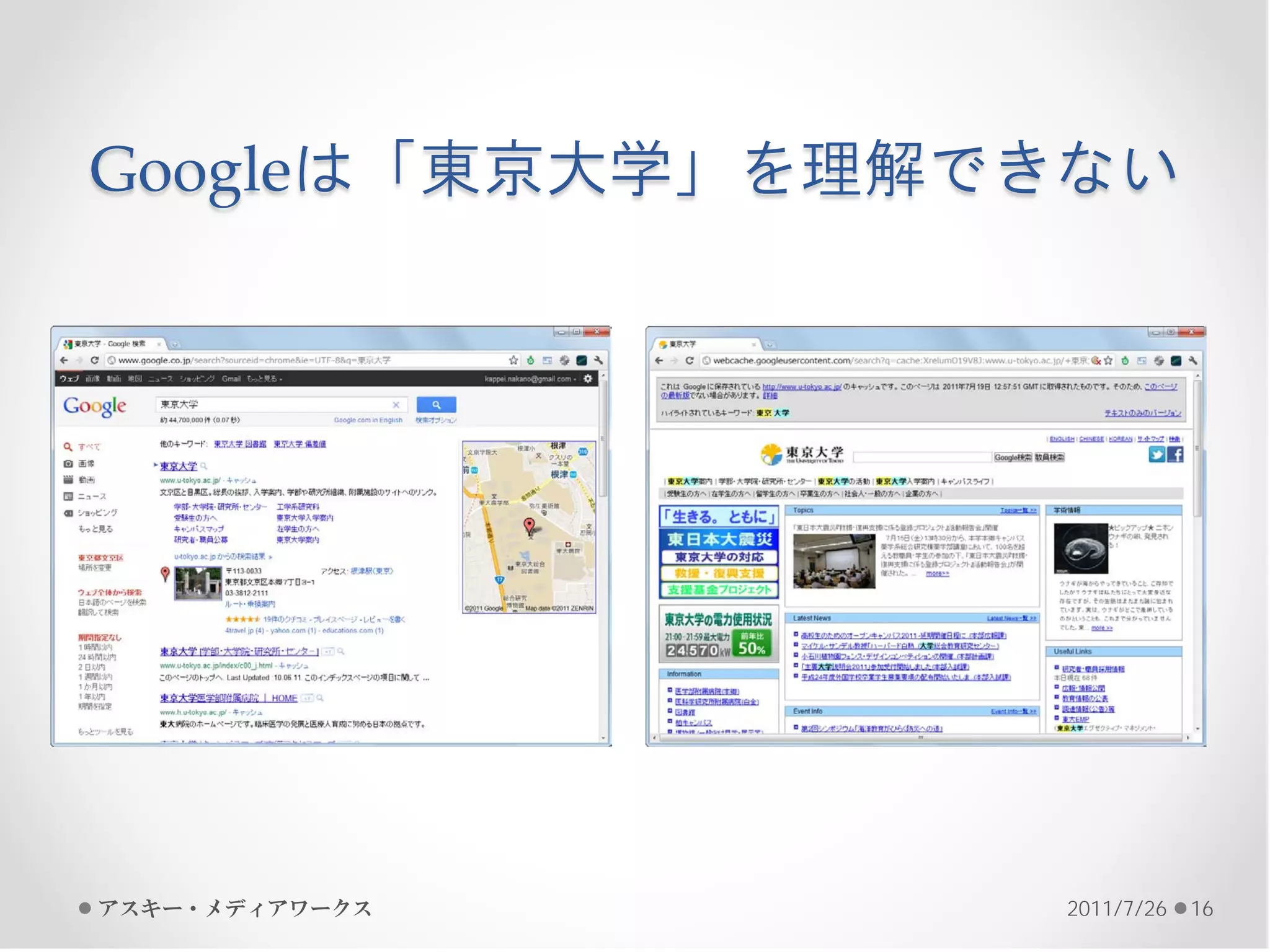
Task: Click the back arrow in the Google search window
Action: coord(64,360)
